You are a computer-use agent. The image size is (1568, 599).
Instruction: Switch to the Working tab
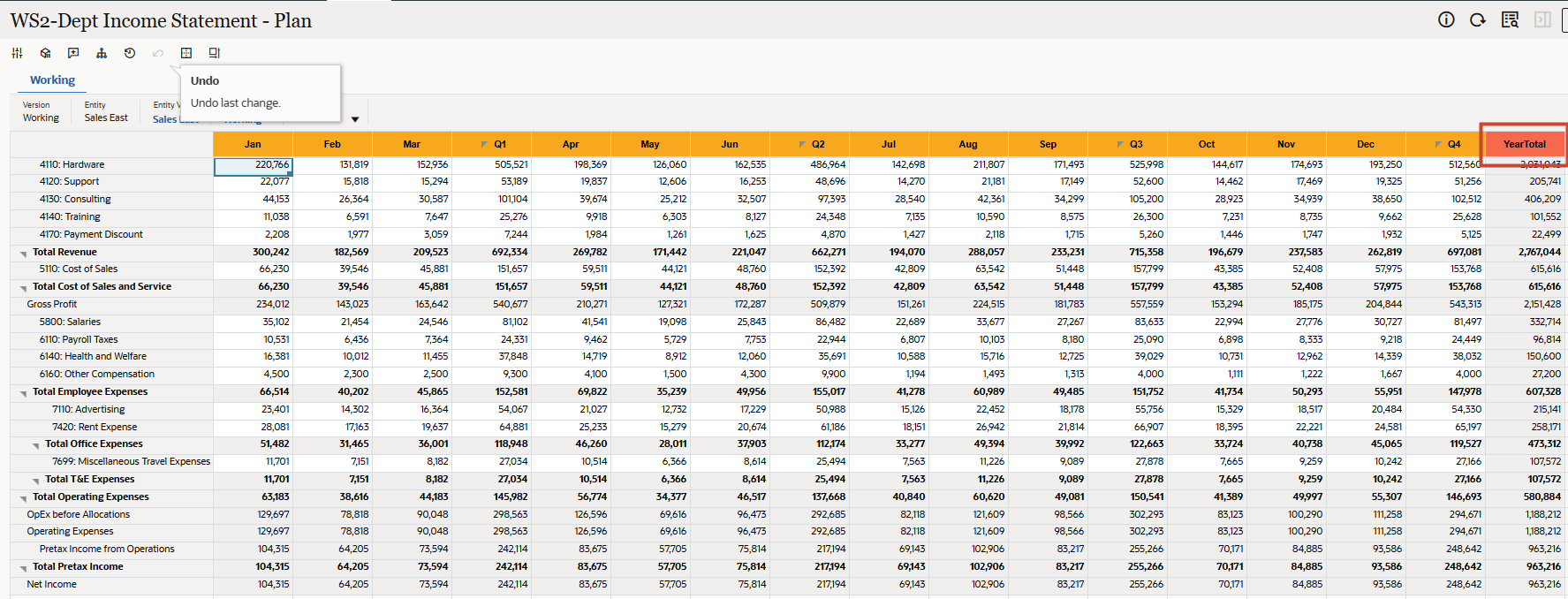pos(52,80)
